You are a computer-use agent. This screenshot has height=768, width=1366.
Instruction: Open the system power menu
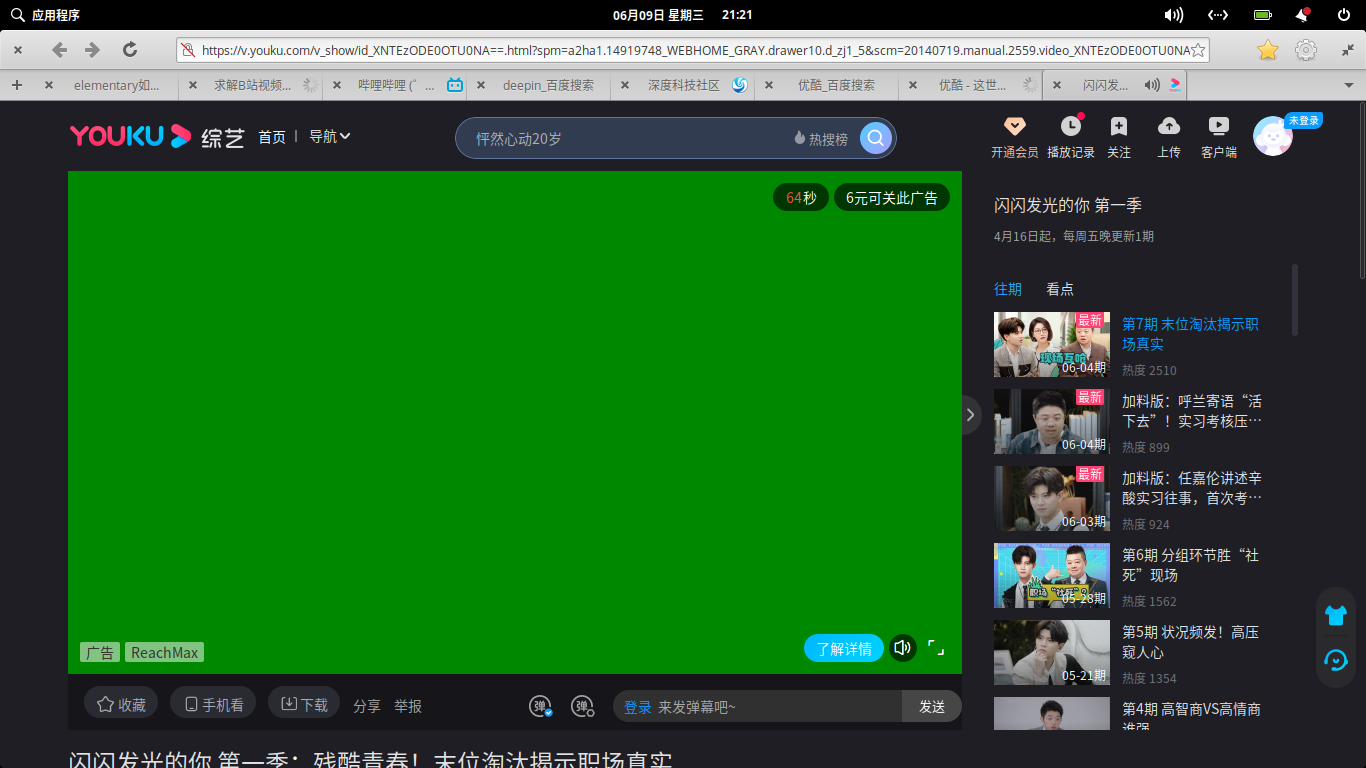point(1344,15)
